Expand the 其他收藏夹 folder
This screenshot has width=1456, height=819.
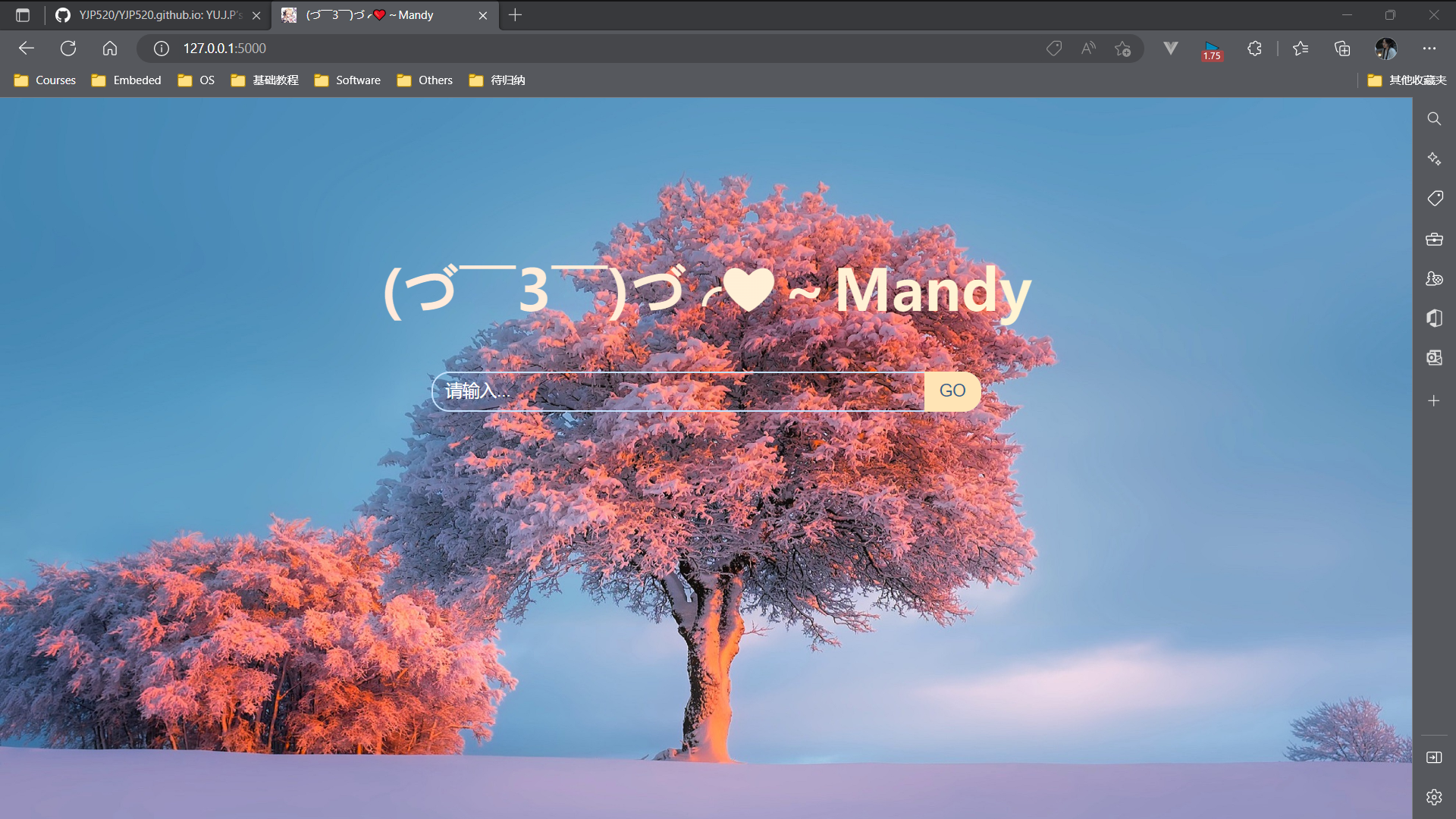coord(1407,80)
